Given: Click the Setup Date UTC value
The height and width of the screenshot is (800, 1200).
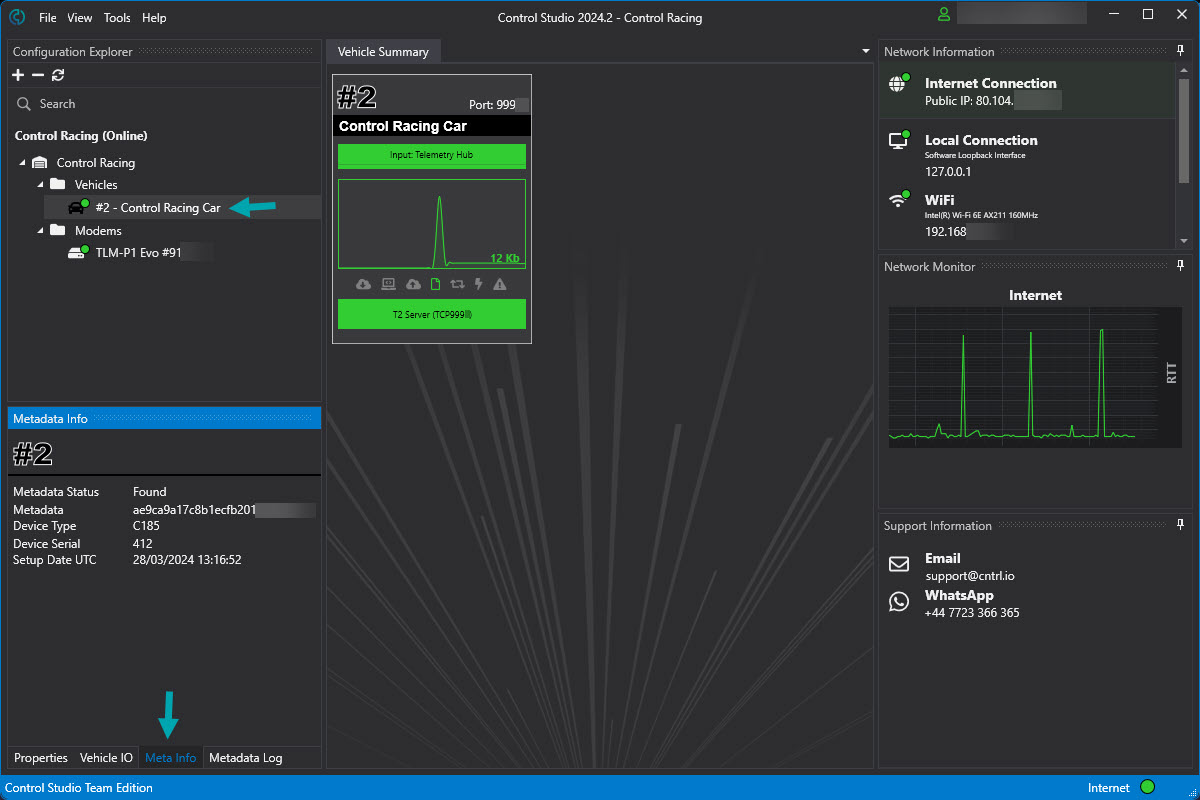Looking at the screenshot, I should [187, 560].
